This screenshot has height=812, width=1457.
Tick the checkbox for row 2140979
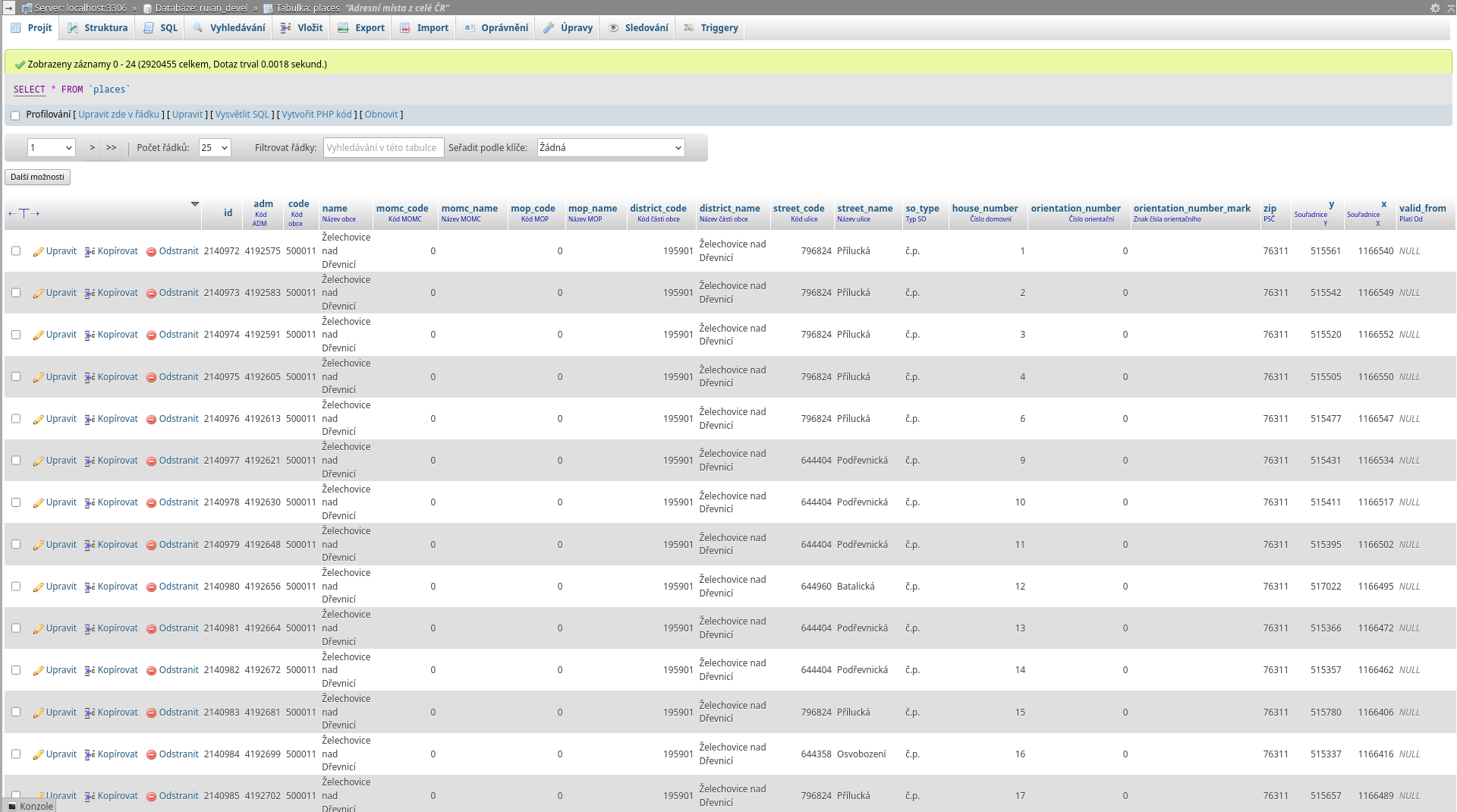pos(16,545)
